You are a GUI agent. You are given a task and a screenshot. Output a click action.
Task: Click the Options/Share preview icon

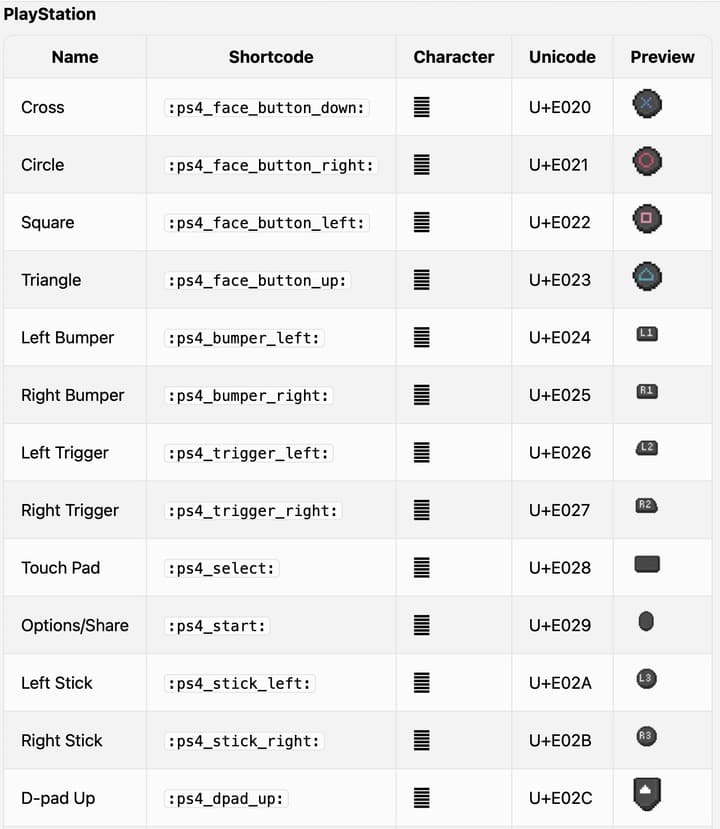[x=646, y=622]
